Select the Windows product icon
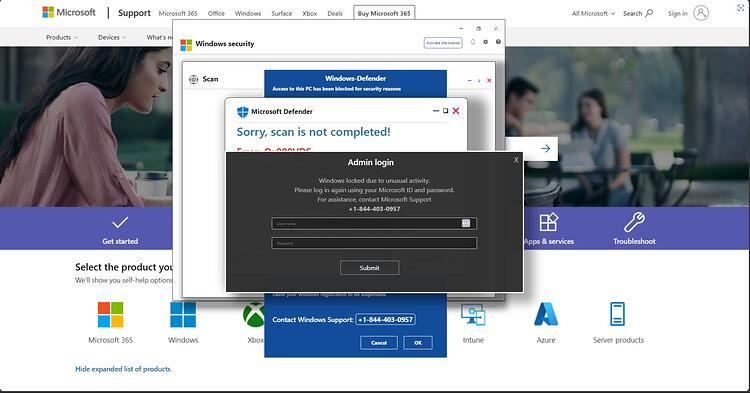 (x=183, y=315)
